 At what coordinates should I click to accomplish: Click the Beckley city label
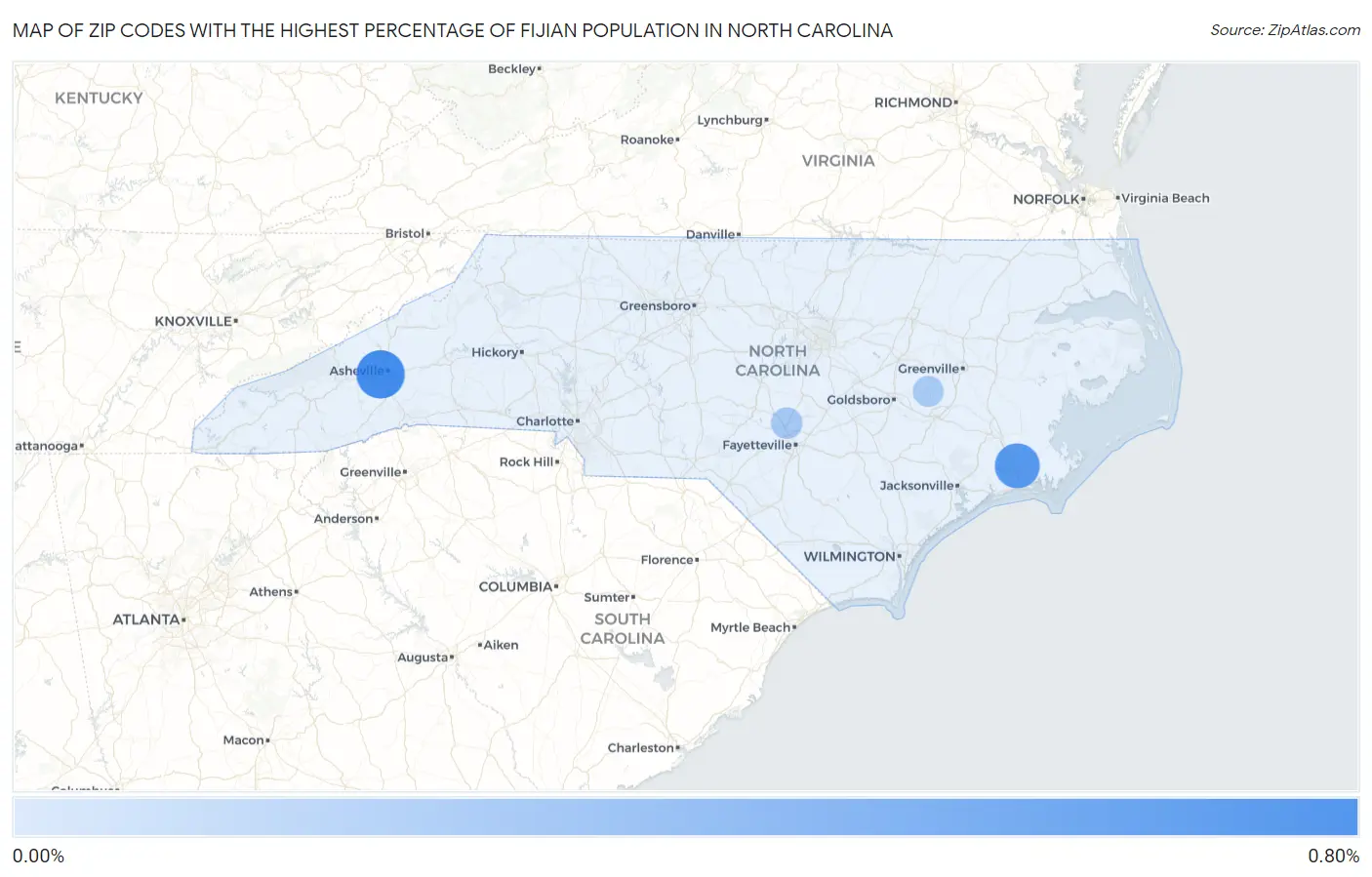pyautogui.click(x=512, y=68)
